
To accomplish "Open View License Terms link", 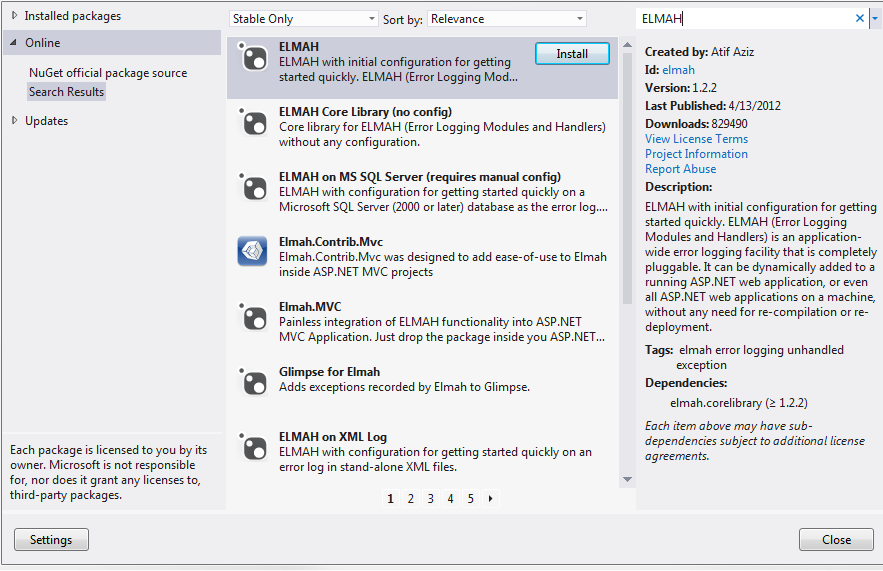I will click(696, 139).
